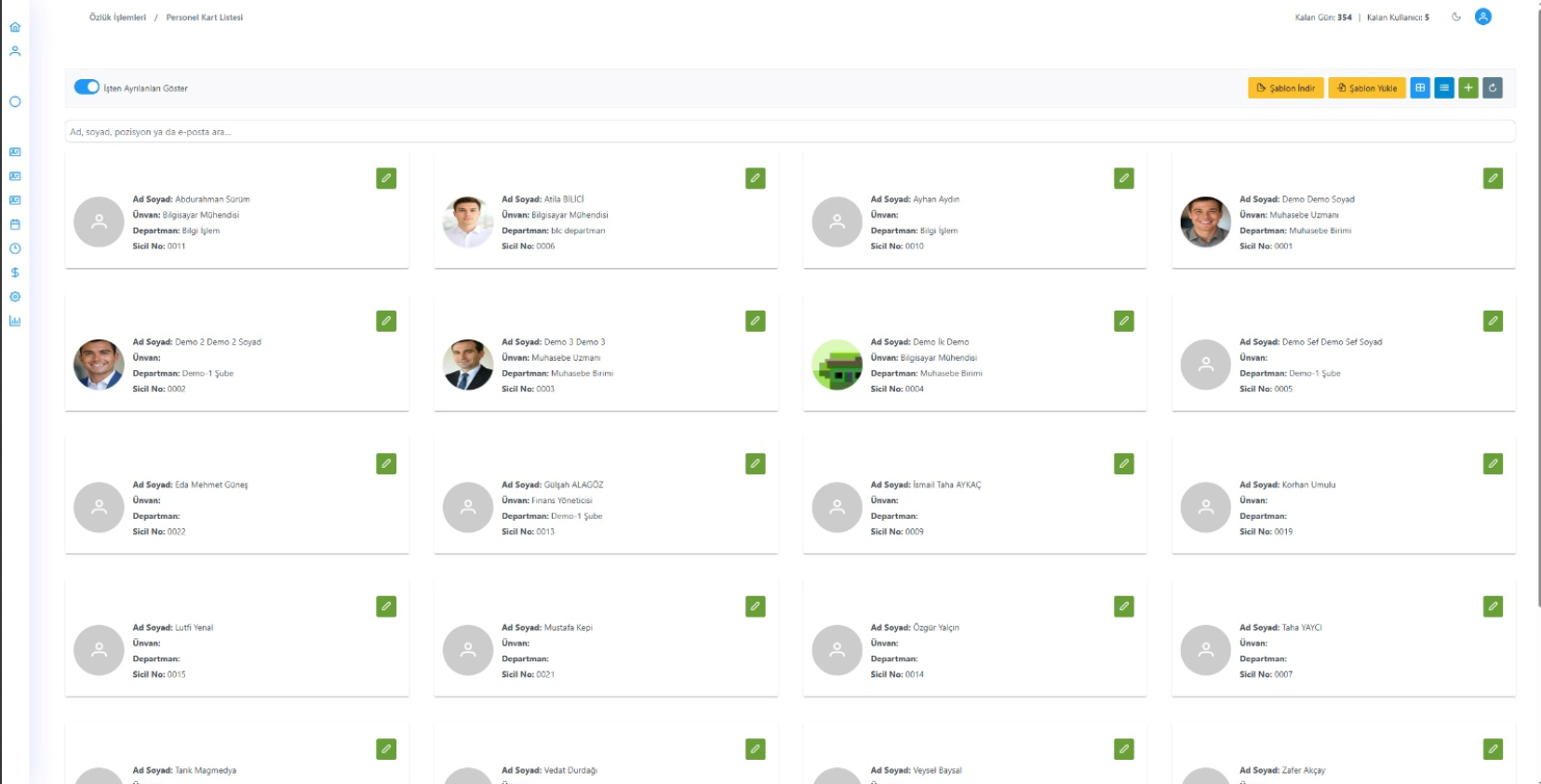
Task: Open the home icon in sidebar
Action: point(15,27)
